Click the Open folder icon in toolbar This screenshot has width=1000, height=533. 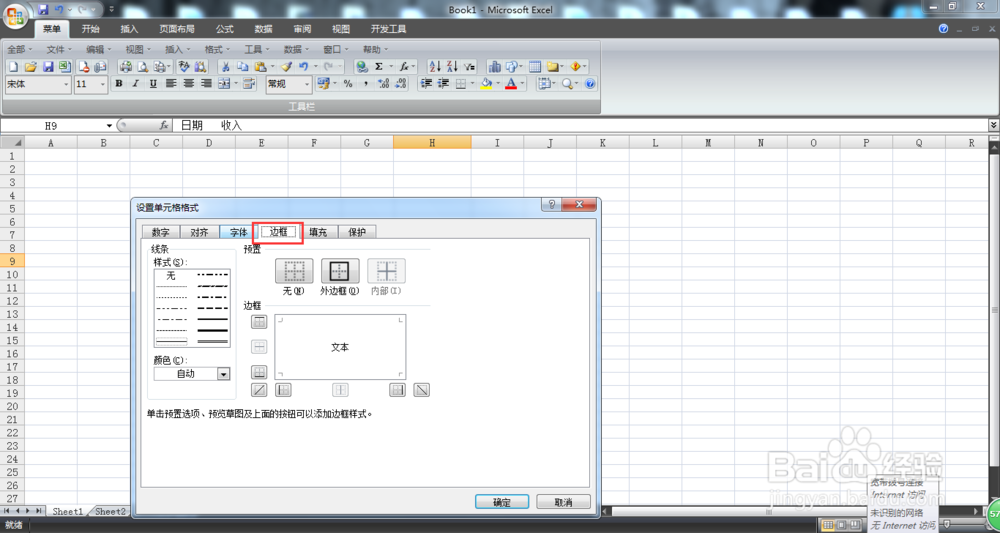click(30, 67)
